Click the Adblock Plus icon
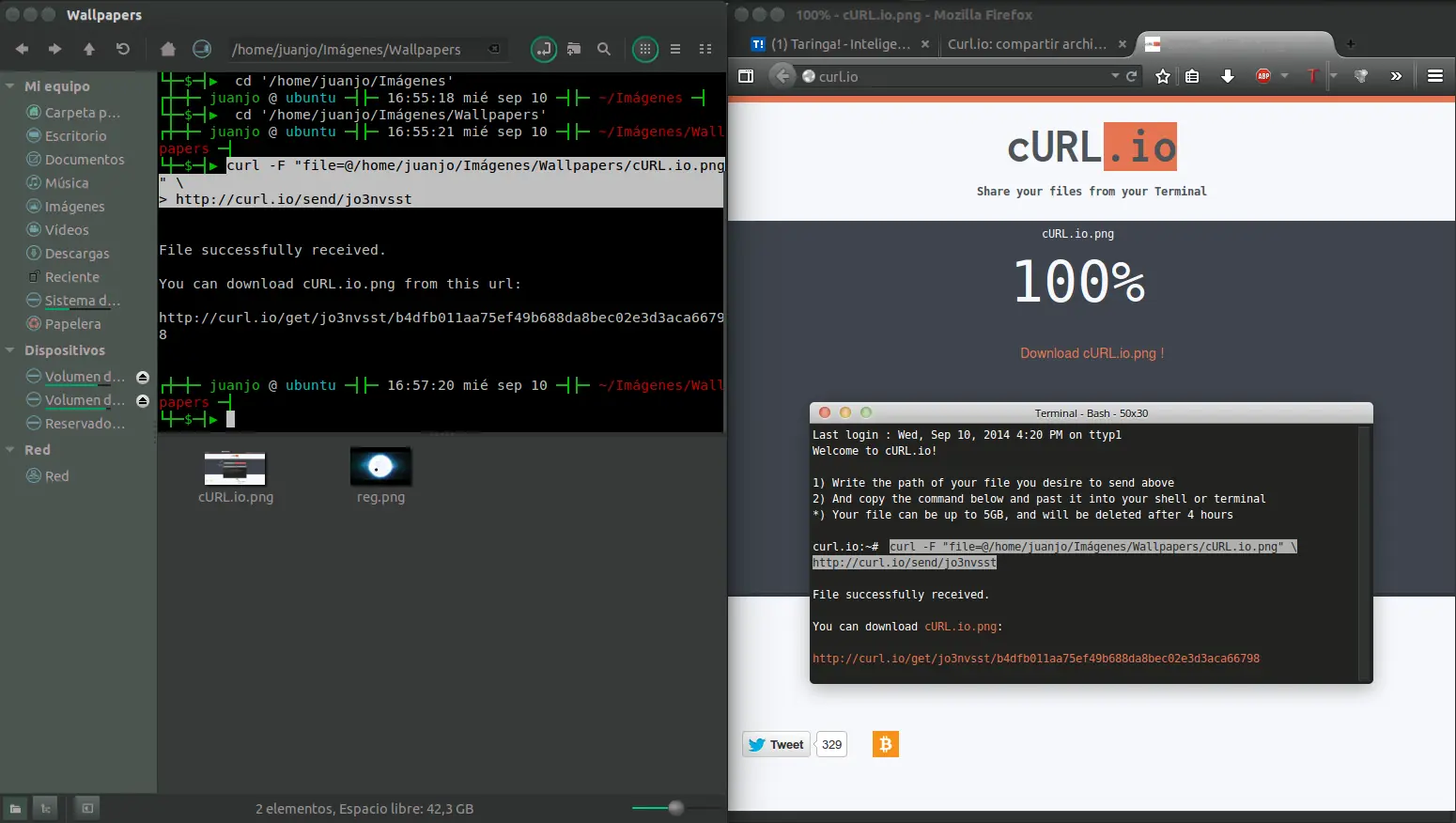 1263,76
